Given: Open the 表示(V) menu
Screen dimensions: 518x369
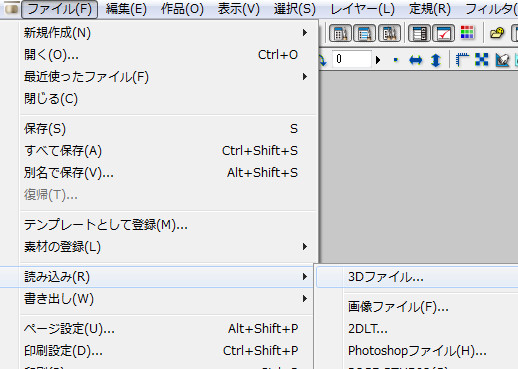Looking at the screenshot, I should 239,9.
